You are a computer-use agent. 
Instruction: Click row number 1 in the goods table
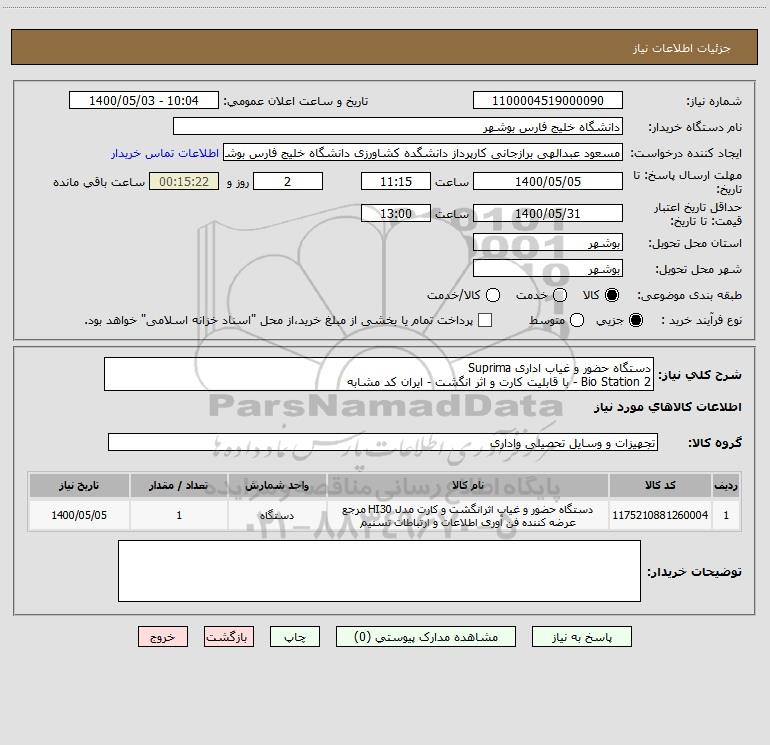click(x=726, y=515)
